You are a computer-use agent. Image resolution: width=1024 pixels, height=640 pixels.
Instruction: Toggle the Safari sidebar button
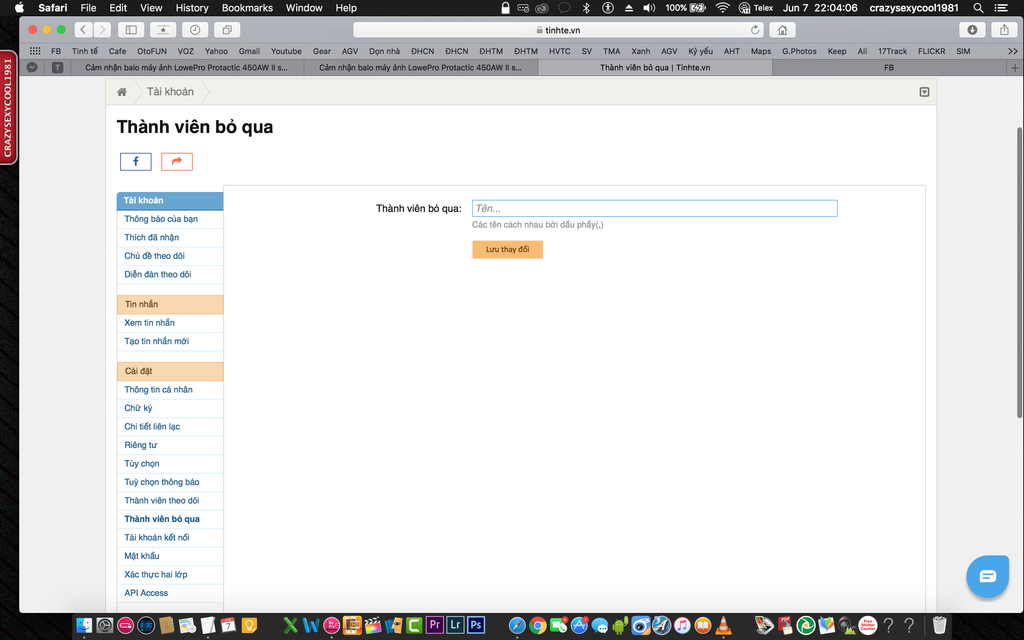(x=131, y=30)
